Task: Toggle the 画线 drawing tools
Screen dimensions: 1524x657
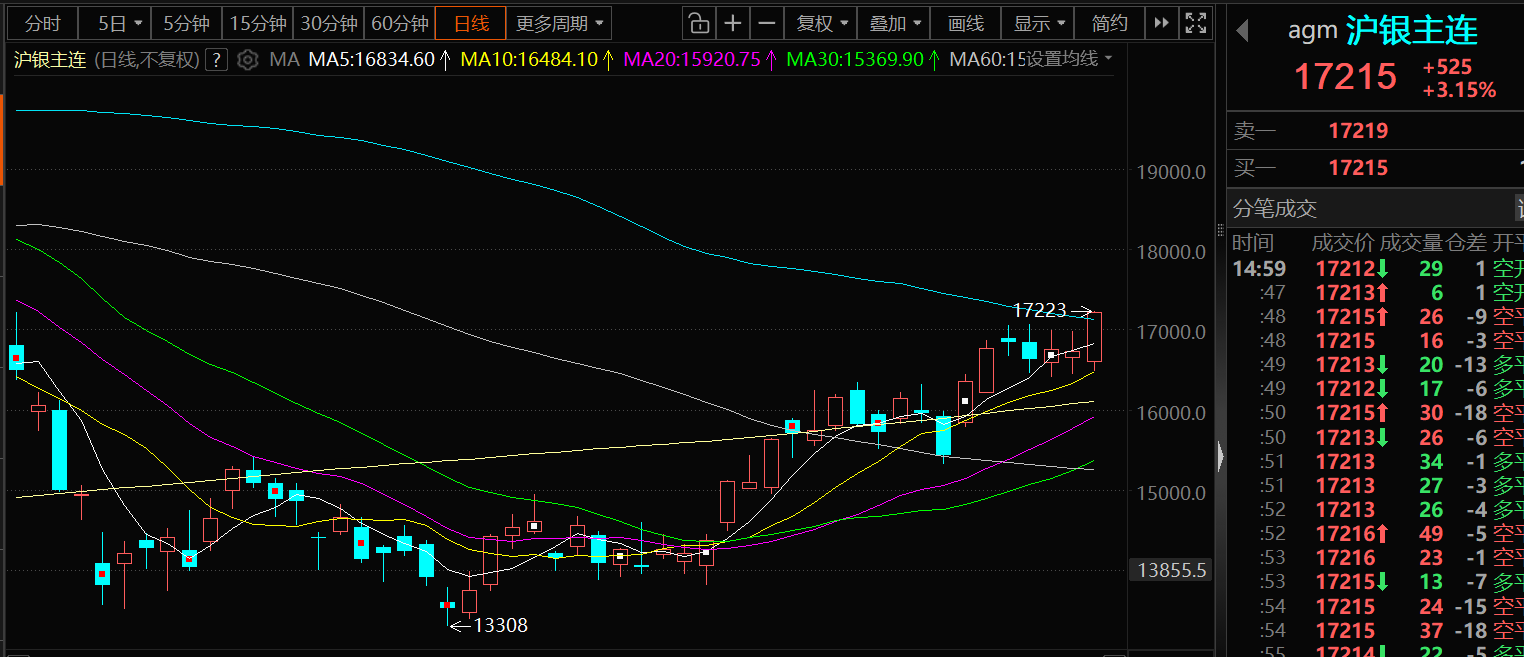Action: (965, 23)
